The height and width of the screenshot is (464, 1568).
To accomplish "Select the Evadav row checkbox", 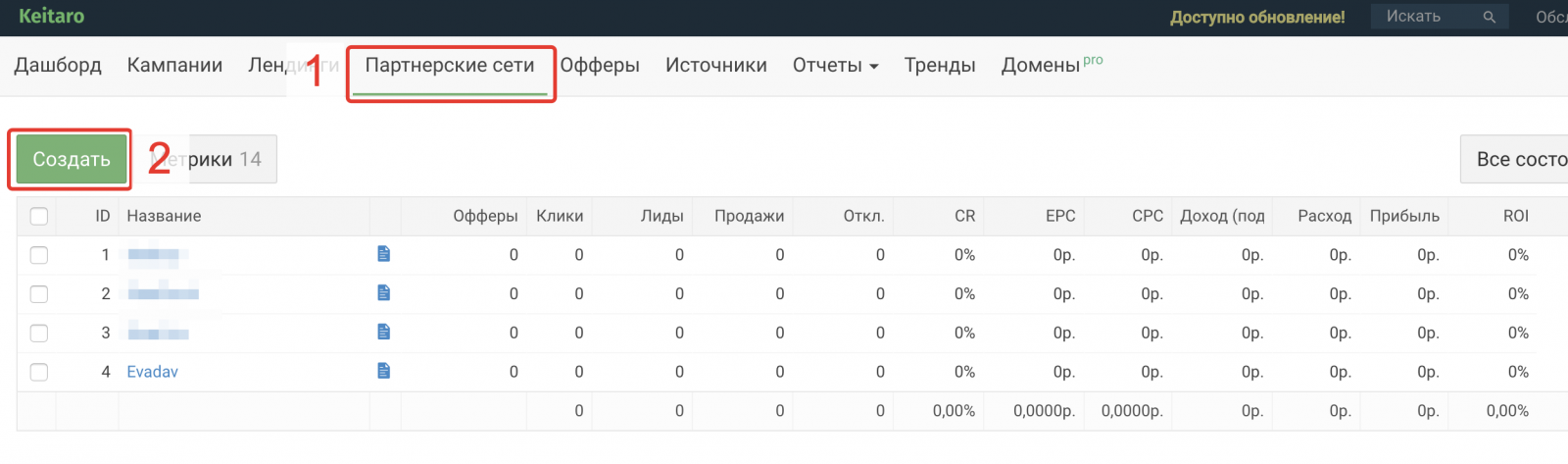I will pos(39,372).
